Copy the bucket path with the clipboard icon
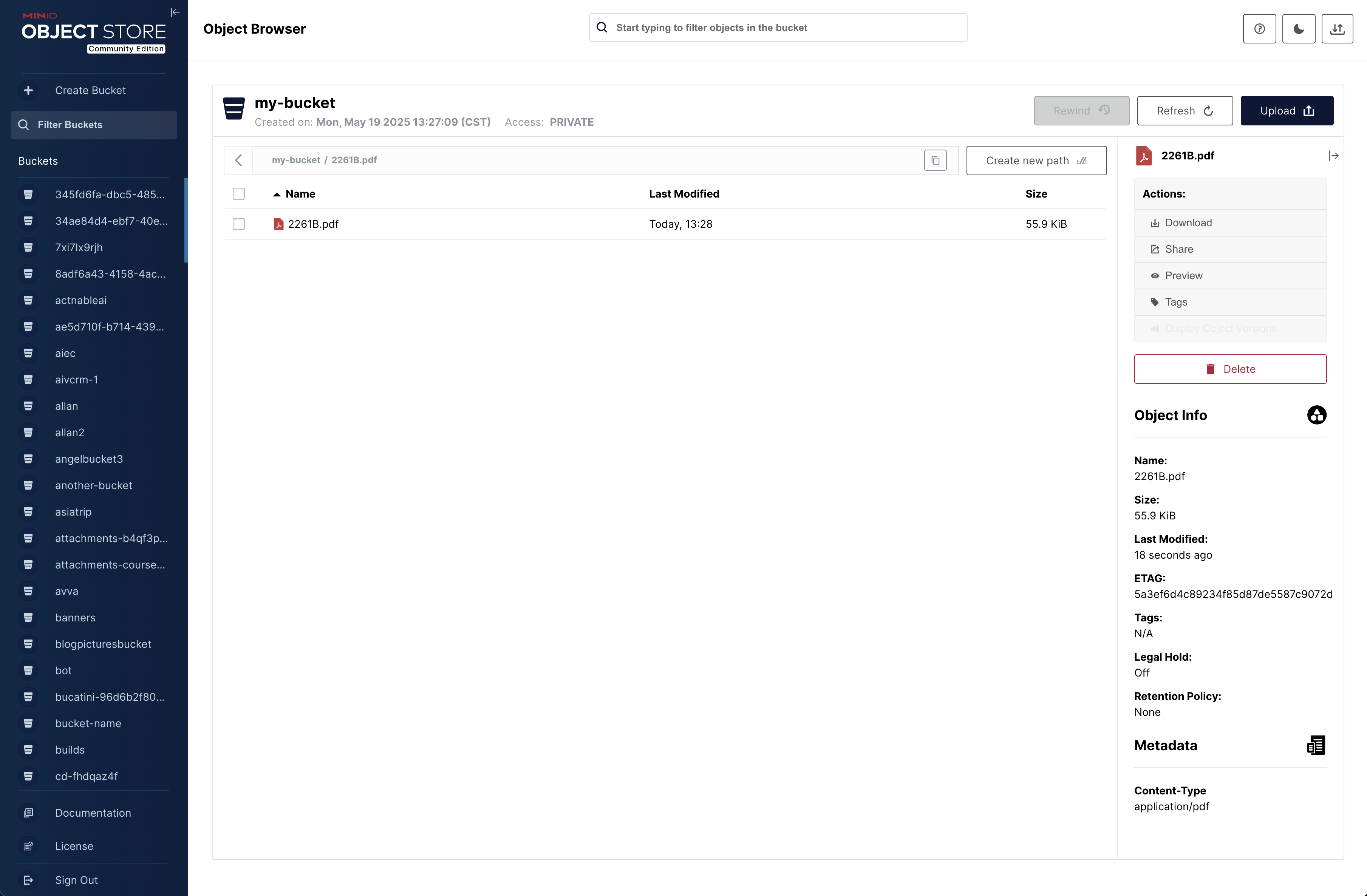The width and height of the screenshot is (1367, 896). tap(935, 160)
